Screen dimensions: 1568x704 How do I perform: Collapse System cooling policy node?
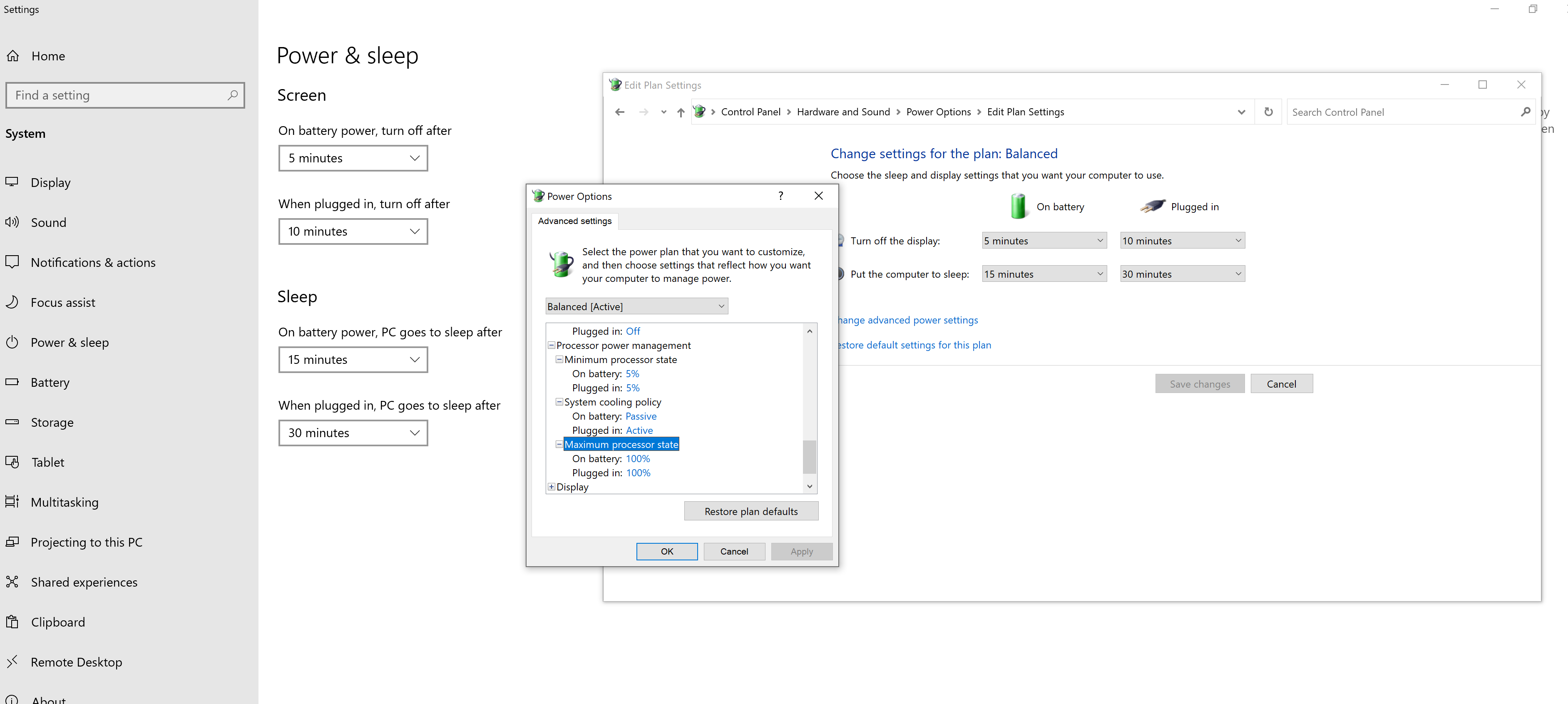(x=559, y=402)
